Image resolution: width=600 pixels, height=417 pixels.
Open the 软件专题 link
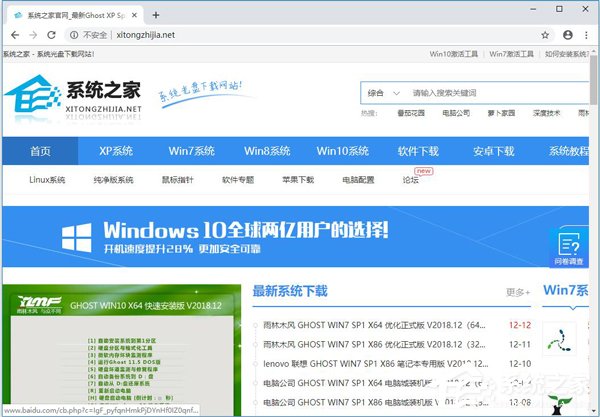click(x=238, y=180)
